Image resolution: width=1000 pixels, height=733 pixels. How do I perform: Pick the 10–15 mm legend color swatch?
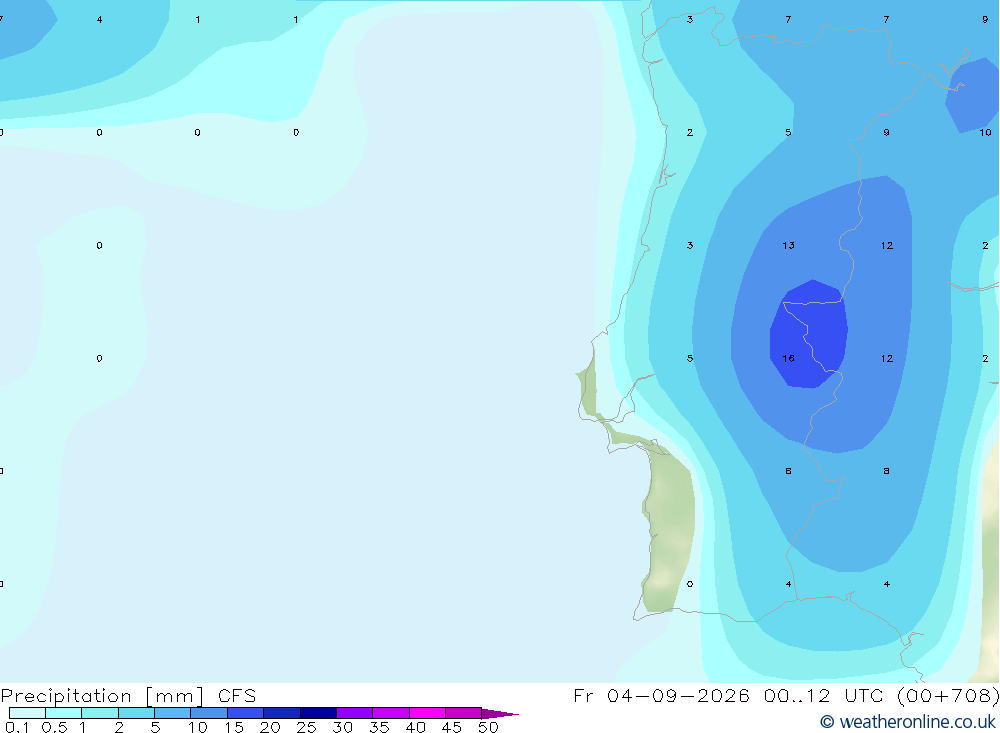(209, 713)
